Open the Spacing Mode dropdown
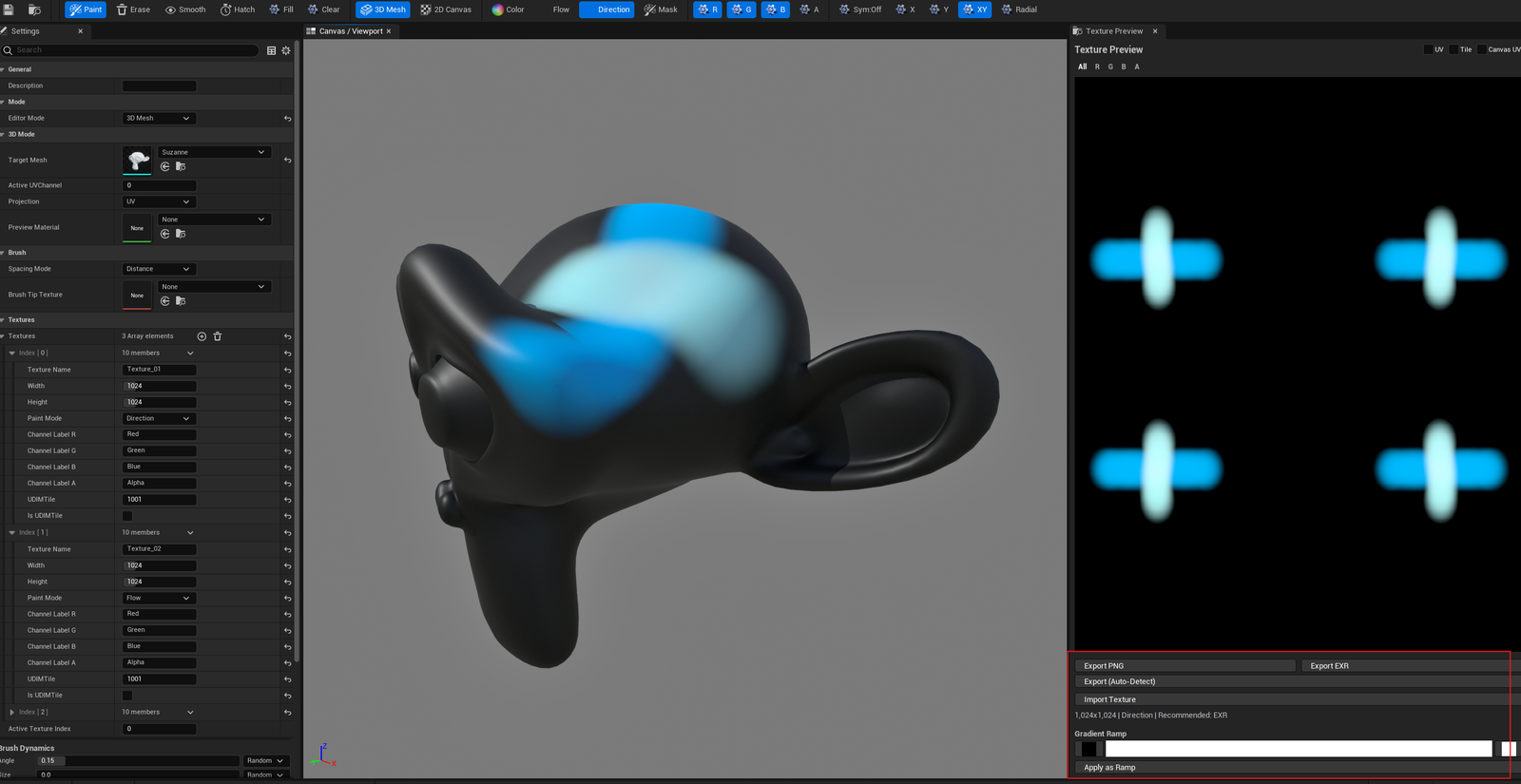The width and height of the screenshot is (1521, 784). point(159,269)
